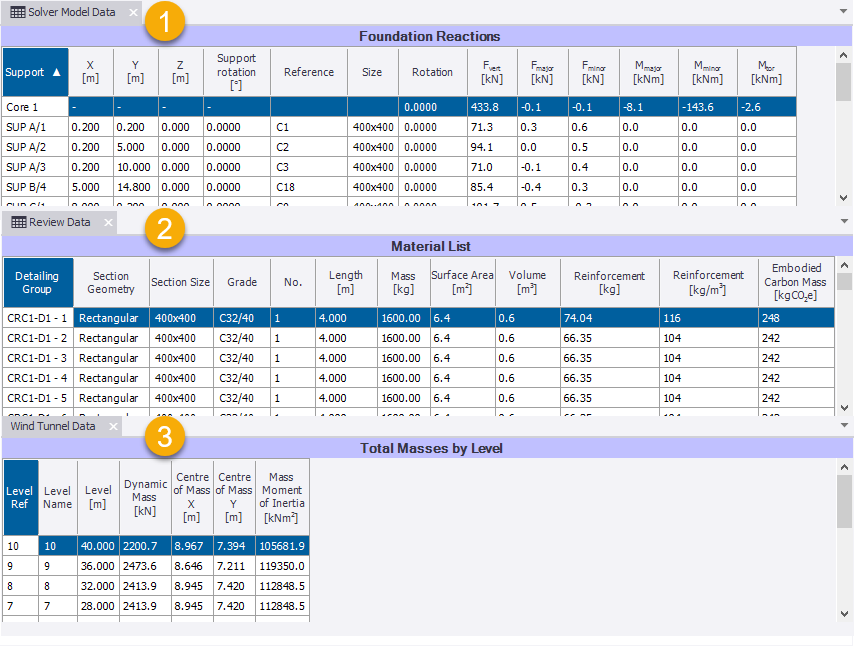This screenshot has height=646, width=854.
Task: Click the Support rotation column header
Action: coord(236,72)
